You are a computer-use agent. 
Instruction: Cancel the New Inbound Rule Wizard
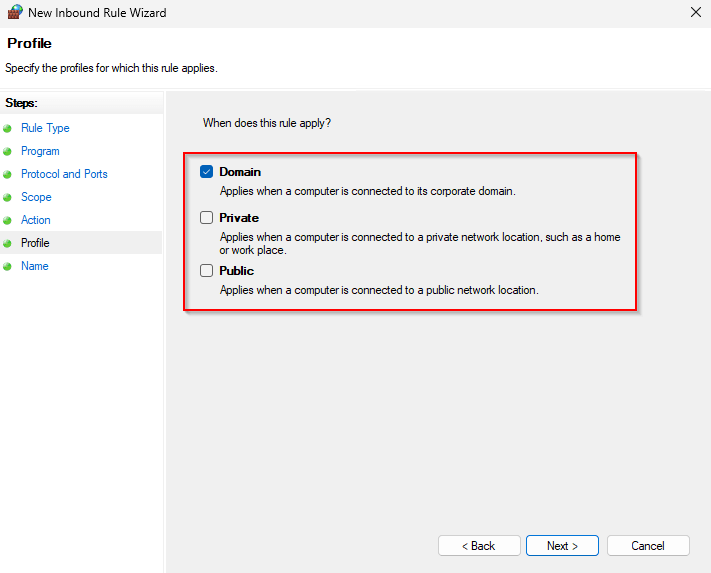point(648,546)
